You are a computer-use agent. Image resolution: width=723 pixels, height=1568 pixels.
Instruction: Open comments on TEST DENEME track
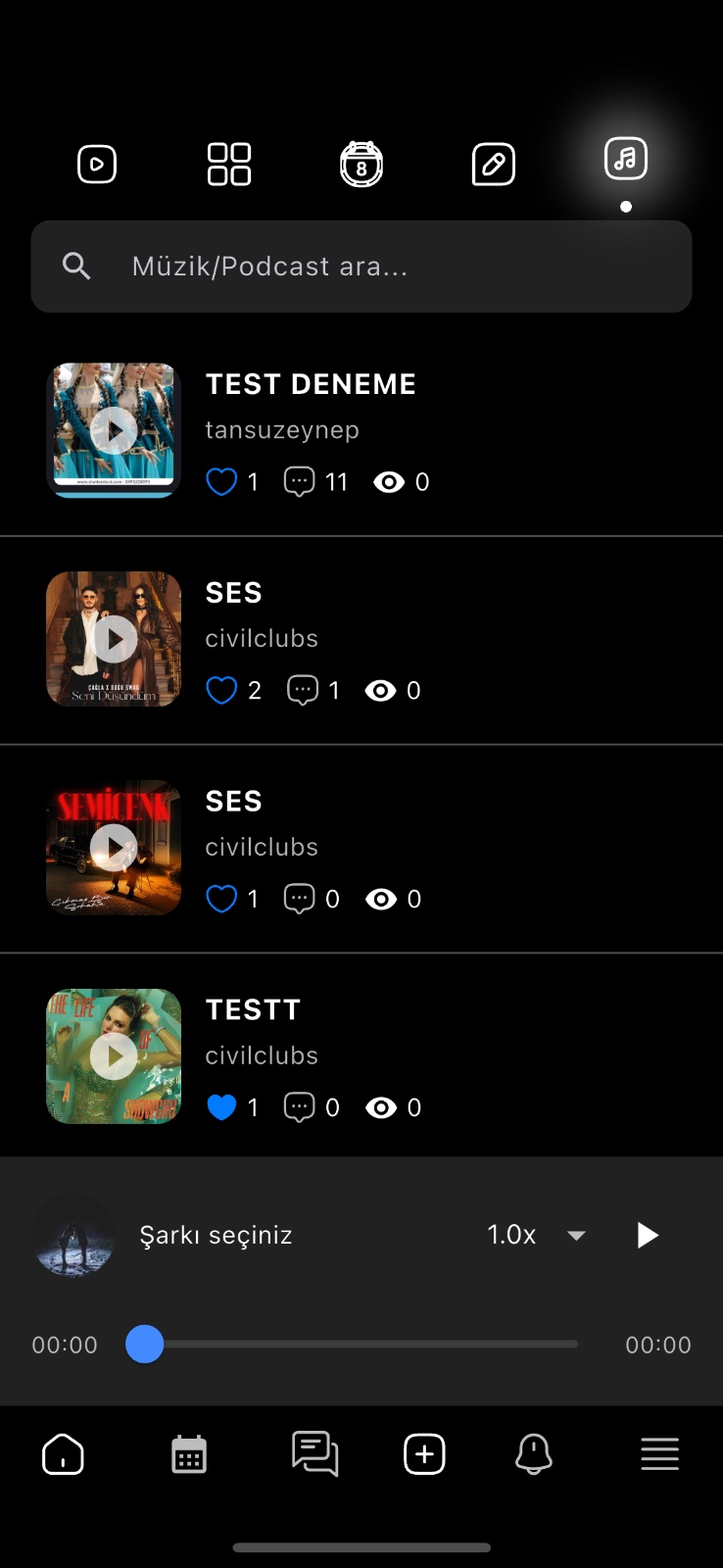click(x=299, y=481)
